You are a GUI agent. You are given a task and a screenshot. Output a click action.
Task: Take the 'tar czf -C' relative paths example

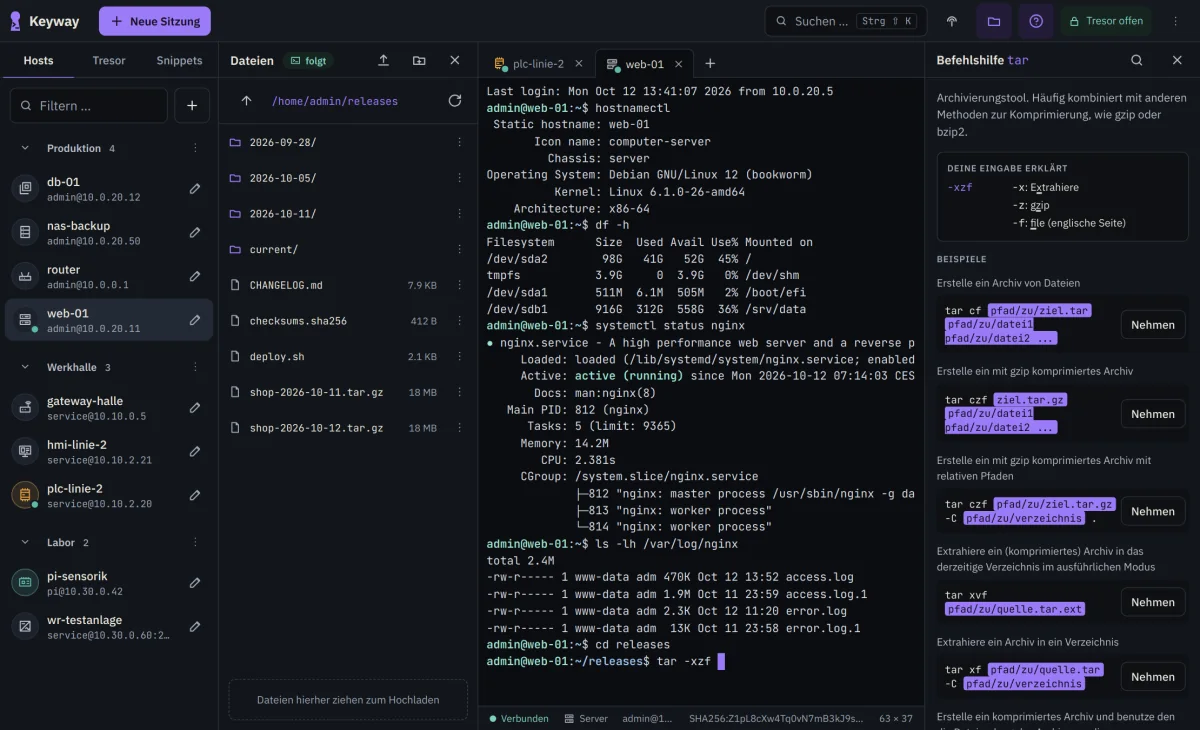click(x=1153, y=511)
